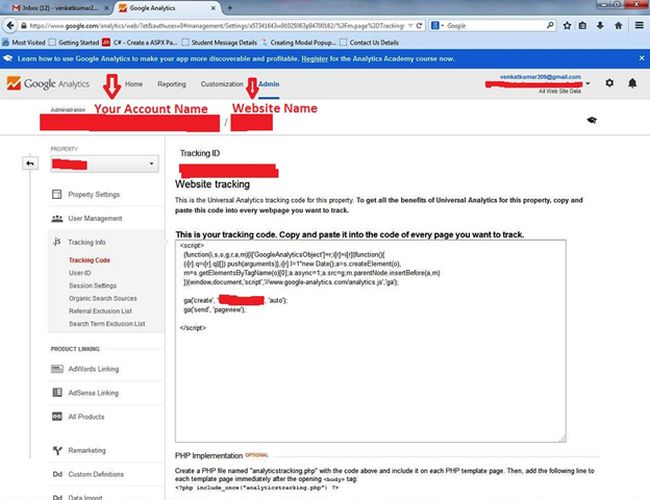This screenshot has height=500, width=650.
Task: Open AdWords Linking
Action: tap(93, 369)
